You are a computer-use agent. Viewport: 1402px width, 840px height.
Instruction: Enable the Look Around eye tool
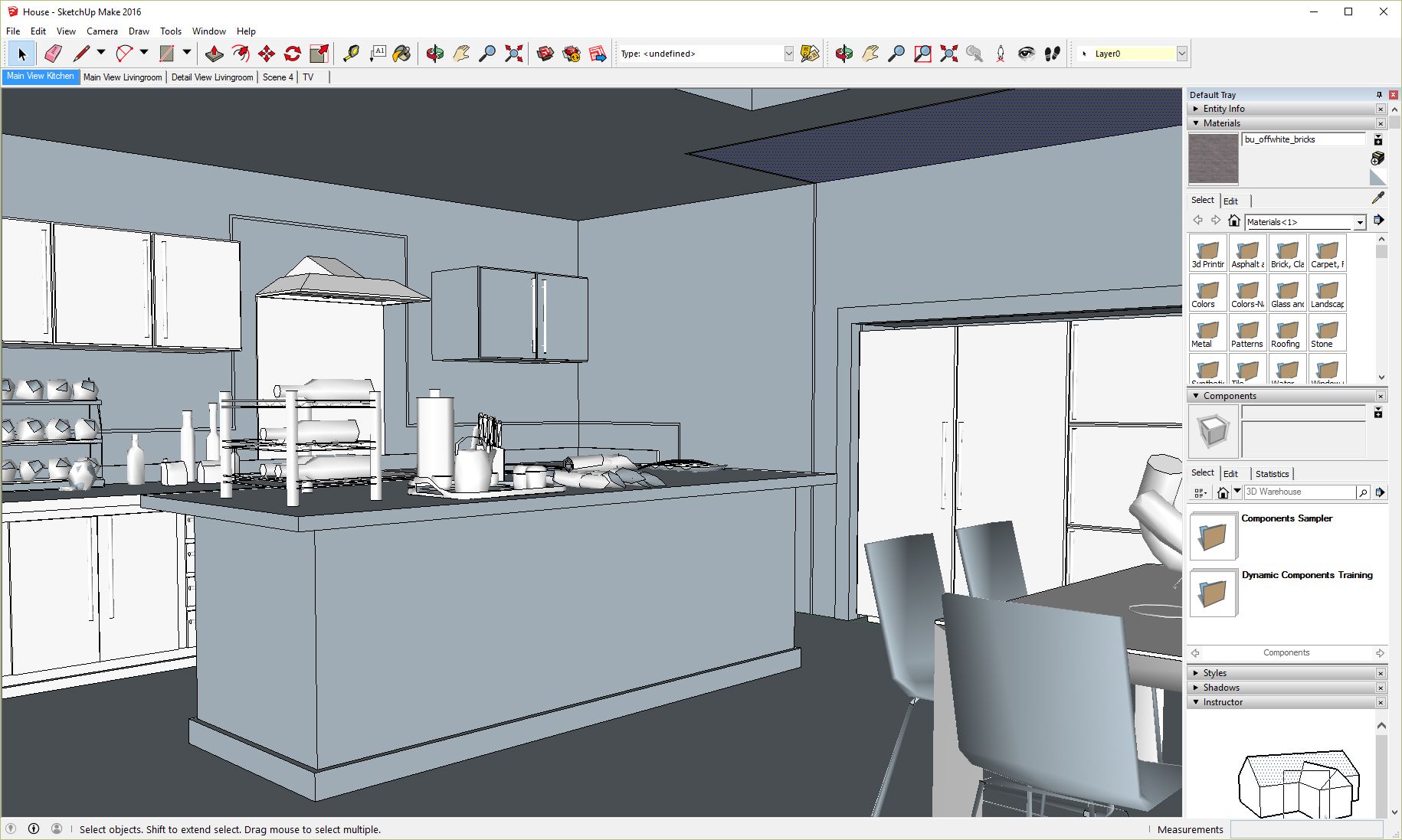(1027, 54)
